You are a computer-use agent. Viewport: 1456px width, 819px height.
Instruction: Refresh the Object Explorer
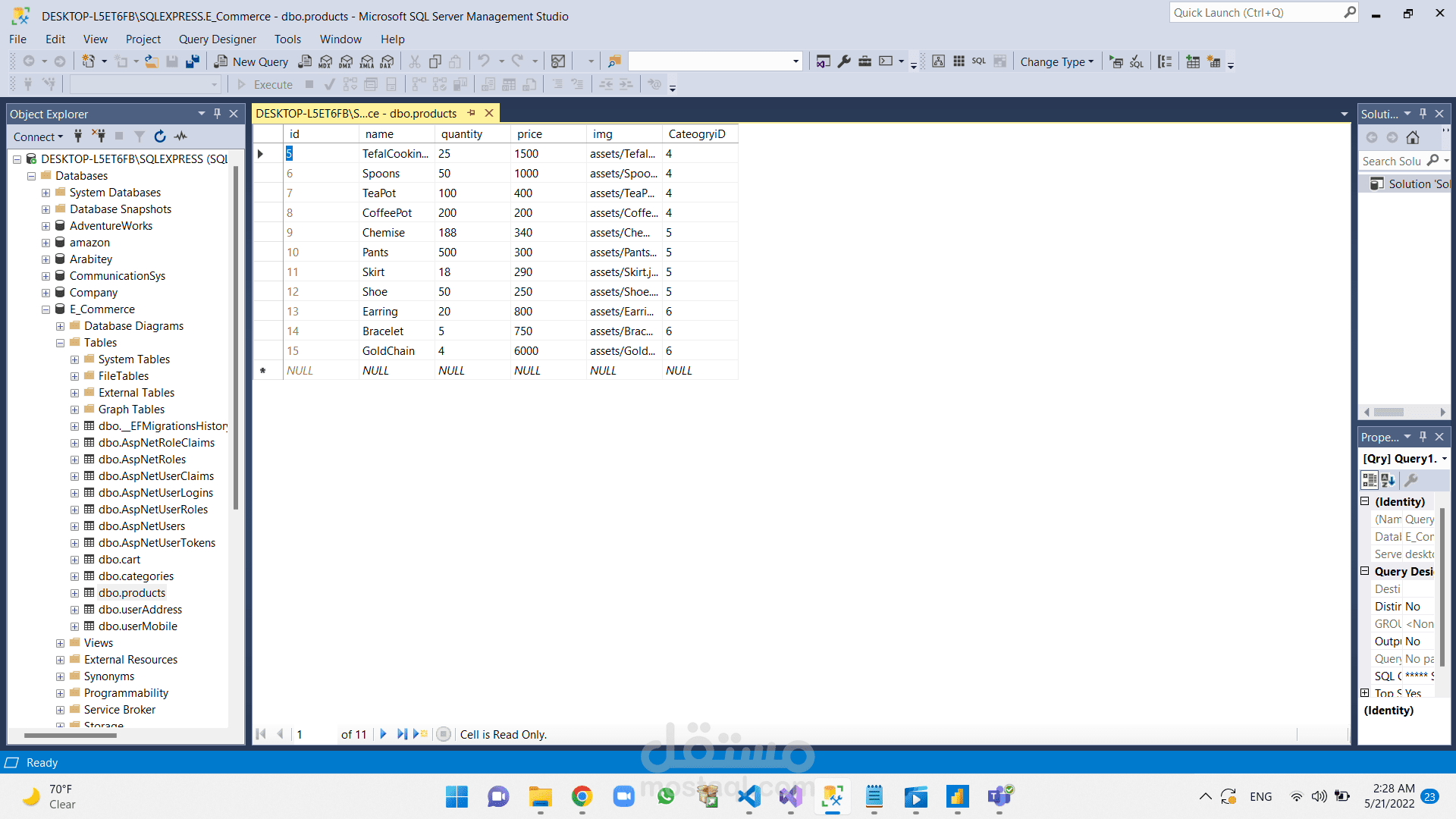(x=160, y=136)
